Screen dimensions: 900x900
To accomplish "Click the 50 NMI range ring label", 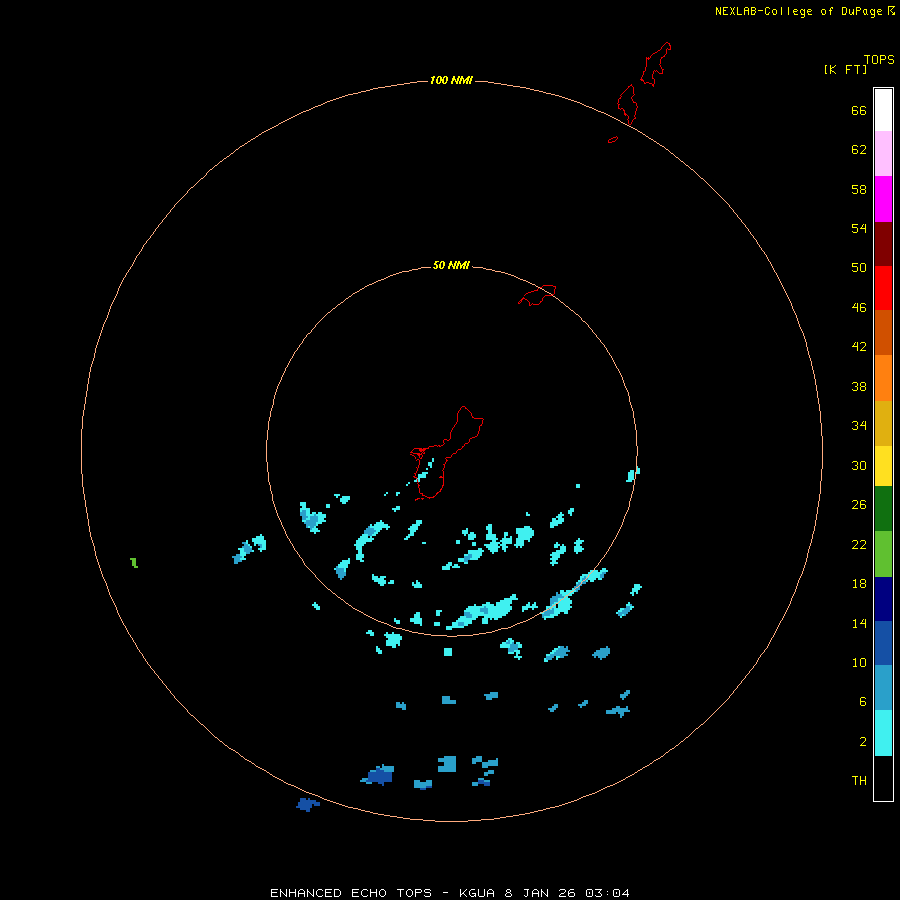I will click(451, 265).
